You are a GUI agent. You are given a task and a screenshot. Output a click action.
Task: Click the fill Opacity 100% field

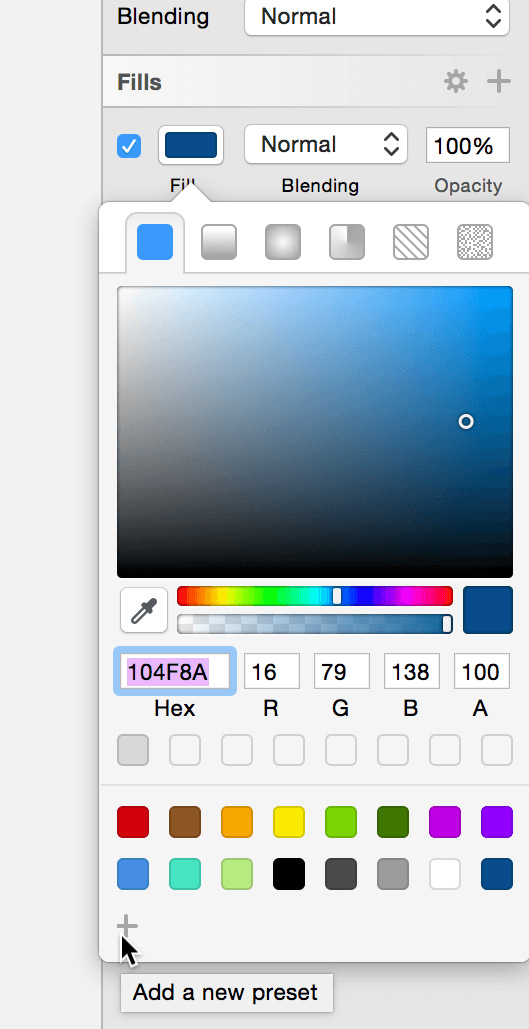468,145
